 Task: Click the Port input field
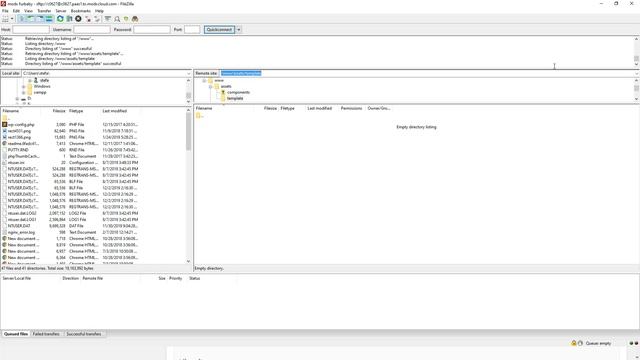pyautogui.click(x=192, y=29)
